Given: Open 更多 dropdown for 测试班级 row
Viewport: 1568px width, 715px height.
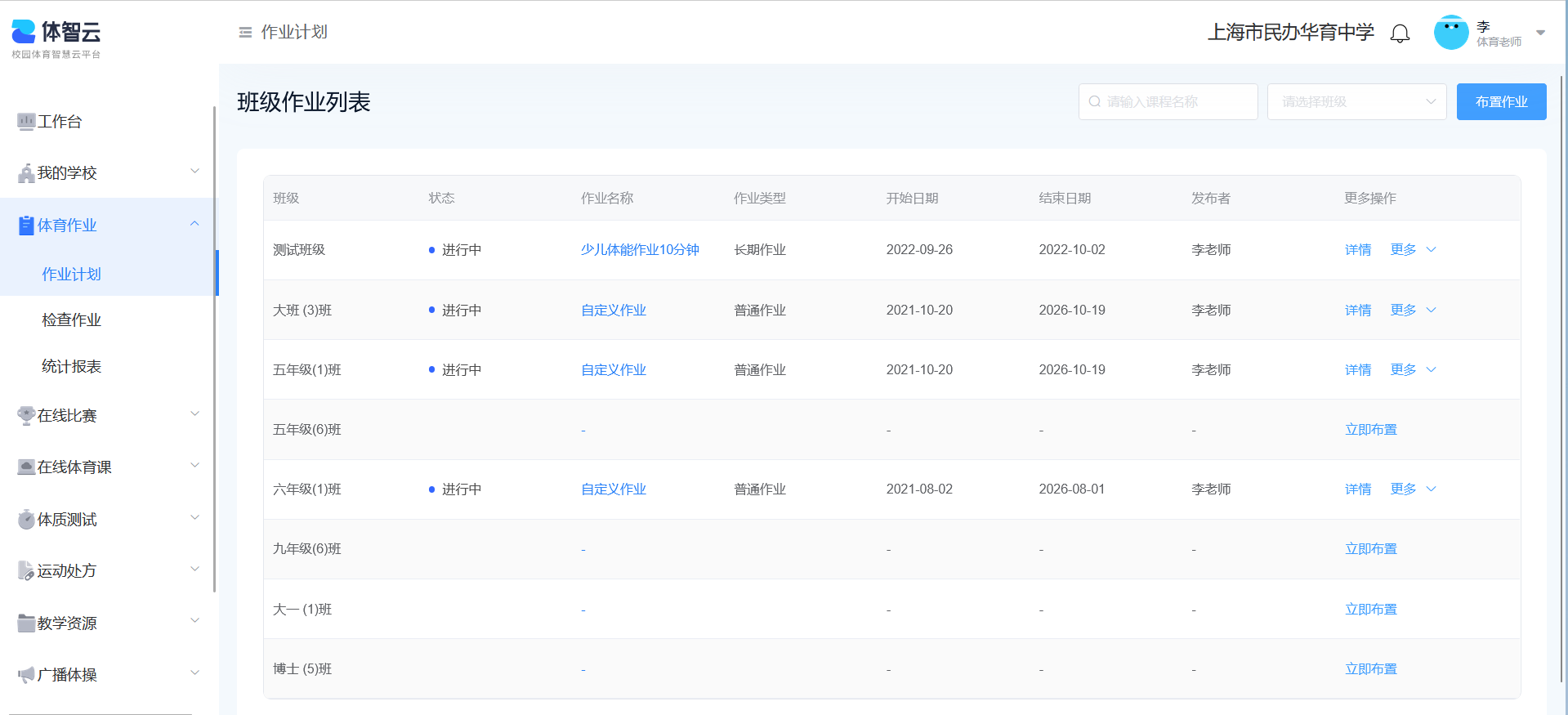Looking at the screenshot, I should coord(1413,250).
